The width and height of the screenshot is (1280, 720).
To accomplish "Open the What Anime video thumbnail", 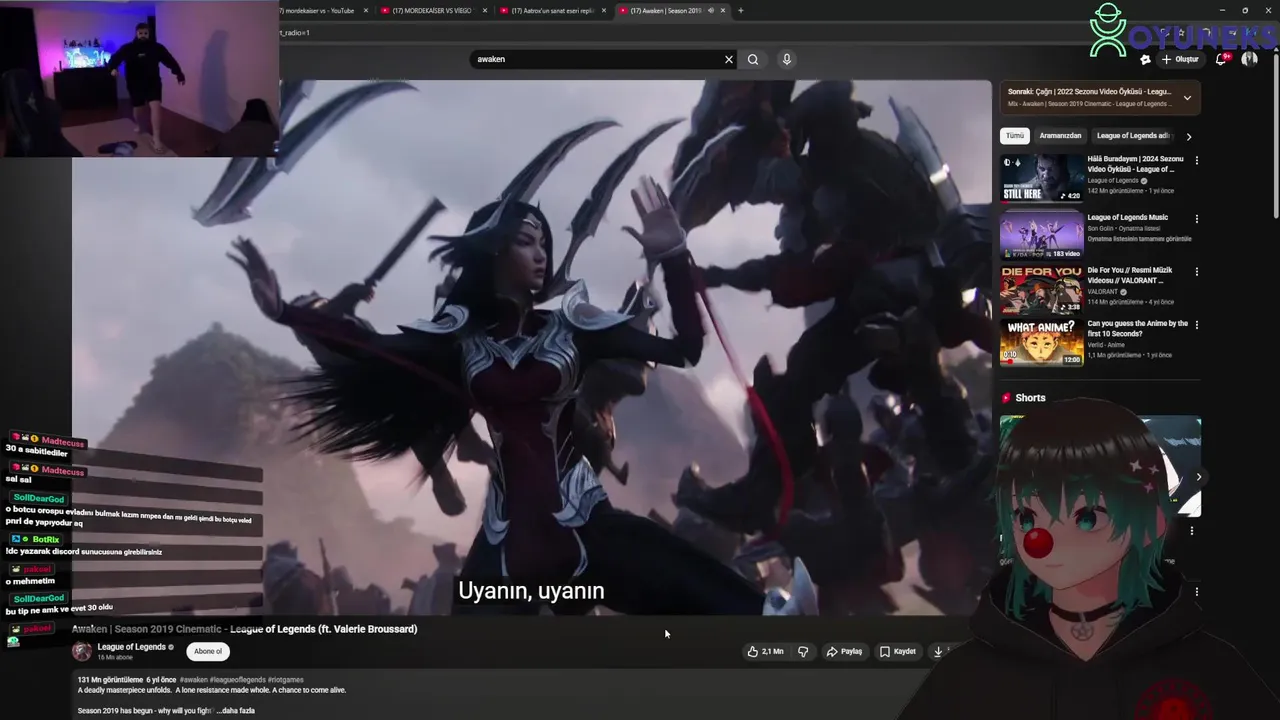I will [x=1042, y=343].
